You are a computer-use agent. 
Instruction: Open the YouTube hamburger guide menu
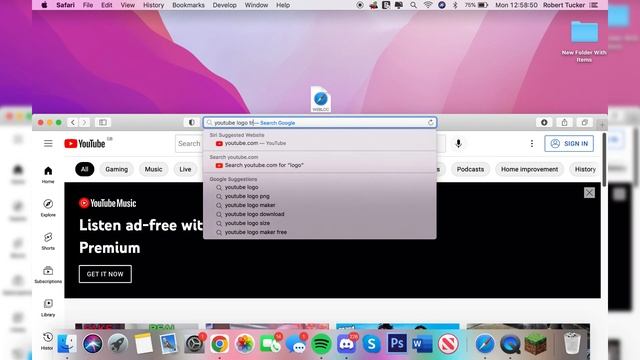[x=48, y=143]
